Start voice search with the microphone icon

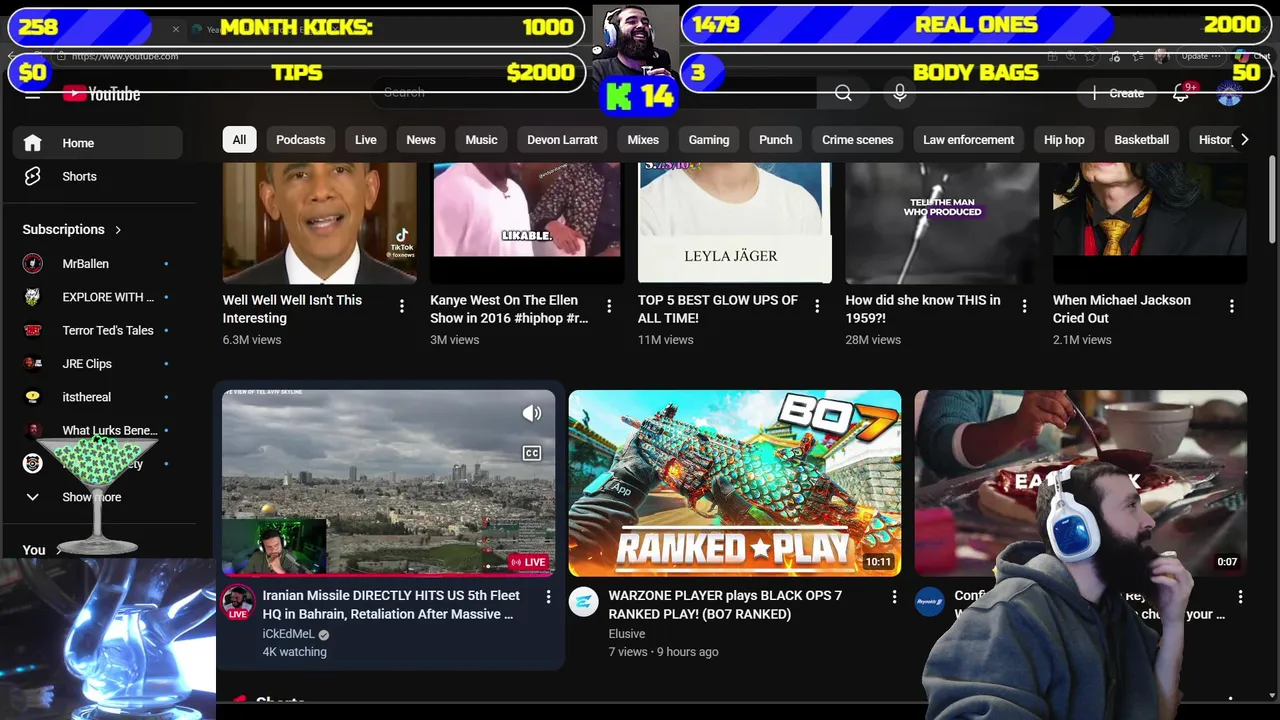pos(900,93)
